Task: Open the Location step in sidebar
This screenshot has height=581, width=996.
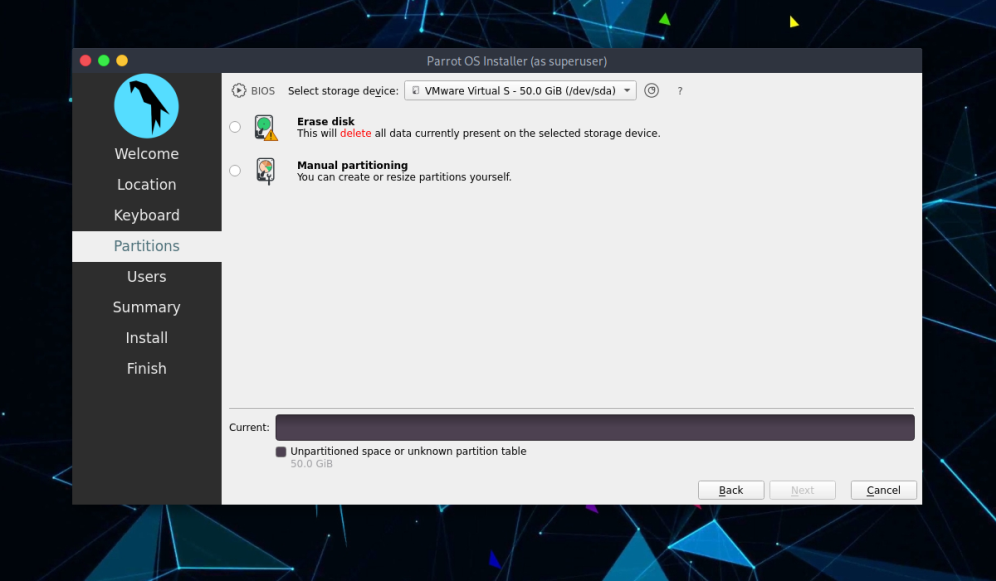Action: coord(146,185)
